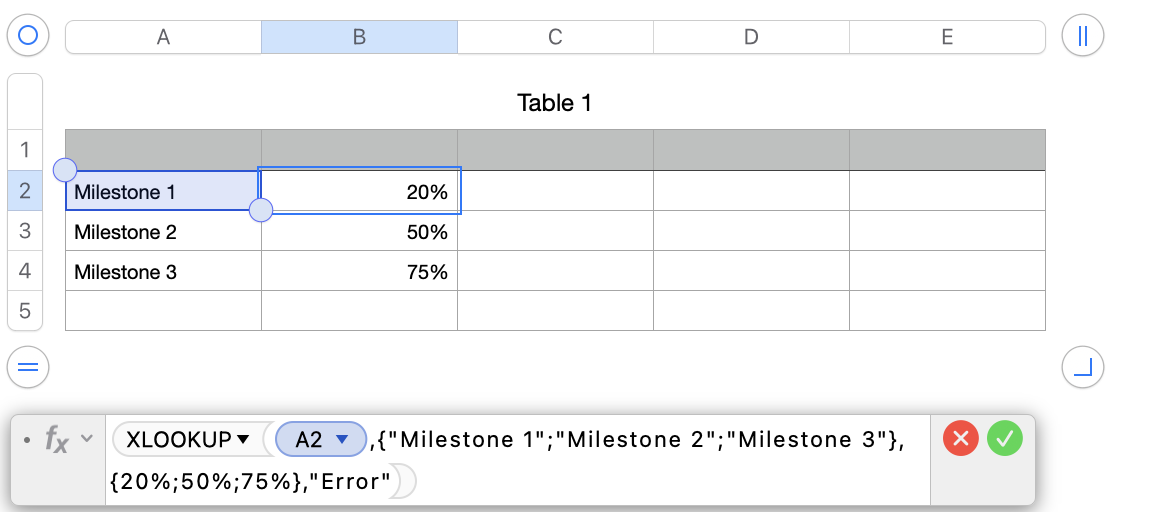The image size is (1150, 512).
Task: Click the XLOOKUP function token
Action: tap(178, 439)
